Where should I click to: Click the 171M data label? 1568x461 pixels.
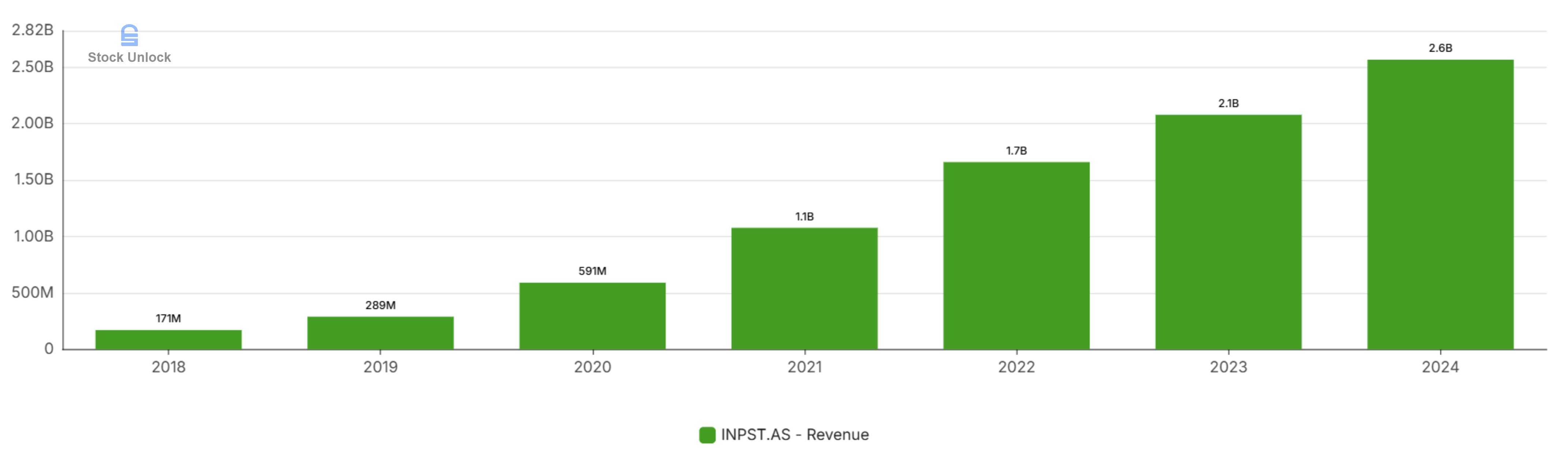pyautogui.click(x=168, y=319)
